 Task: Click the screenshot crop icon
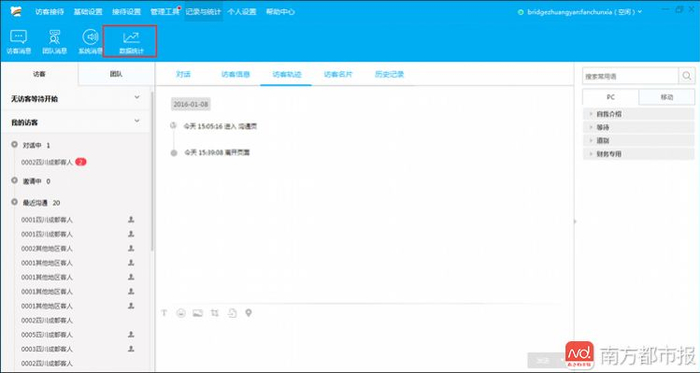click(x=215, y=313)
